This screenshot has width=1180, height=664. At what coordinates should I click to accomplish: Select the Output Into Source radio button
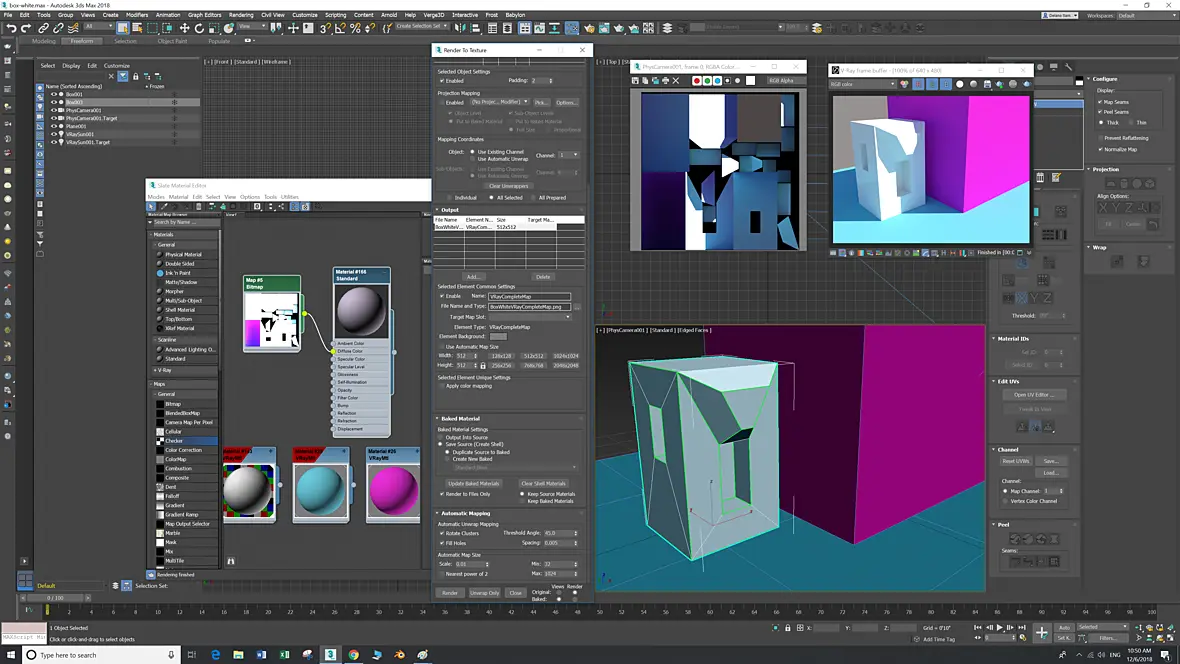click(442, 437)
